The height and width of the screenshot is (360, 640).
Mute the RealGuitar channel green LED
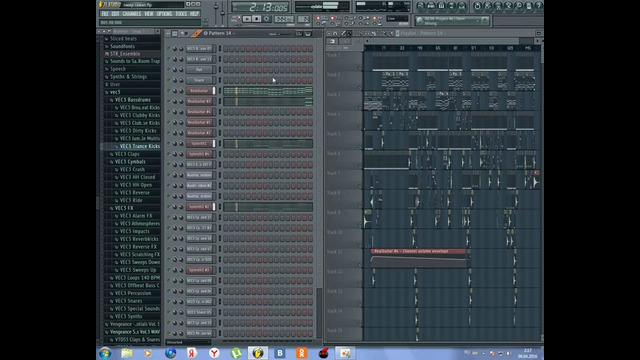point(169,91)
